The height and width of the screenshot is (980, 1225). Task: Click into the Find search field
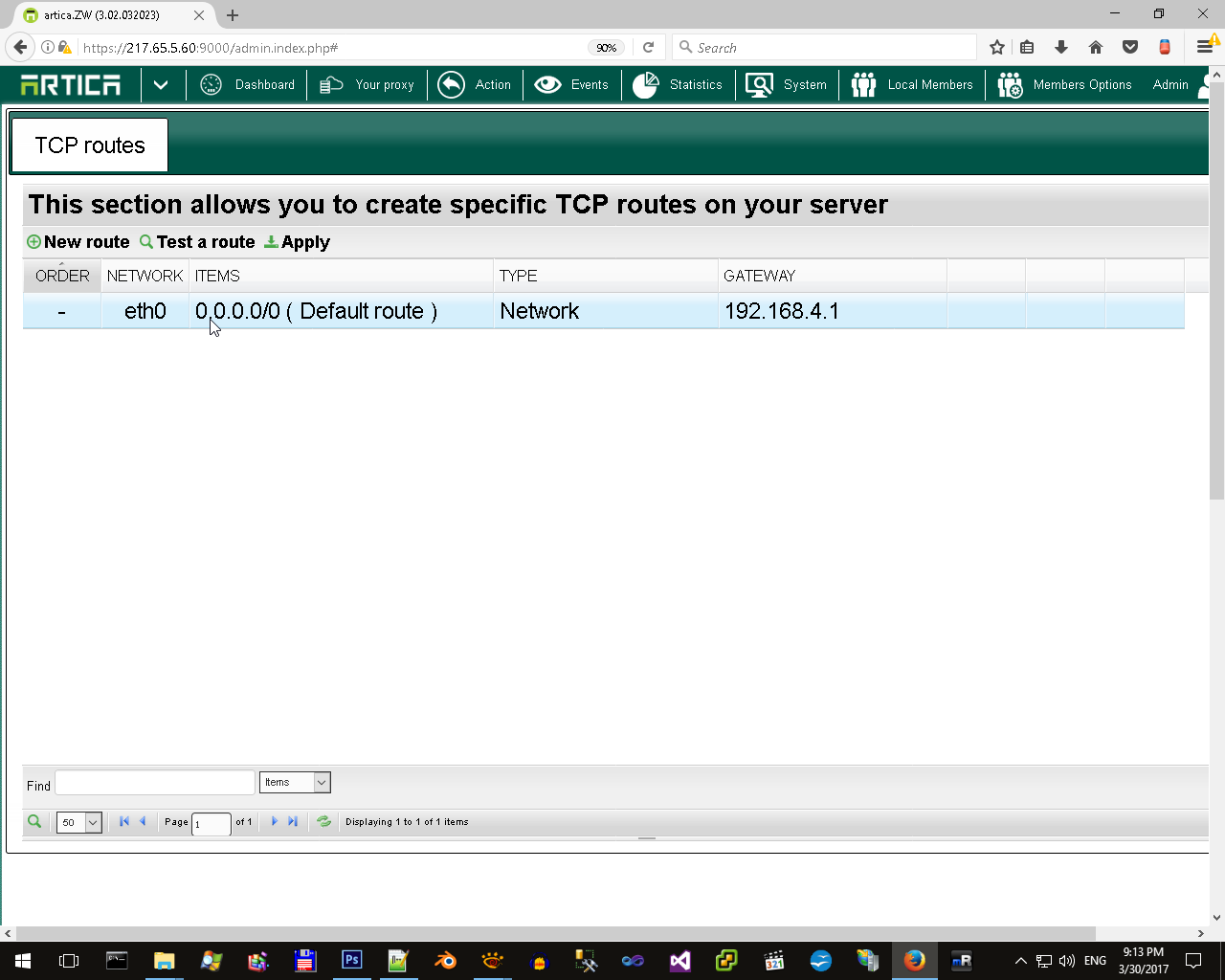pyautogui.click(x=155, y=783)
